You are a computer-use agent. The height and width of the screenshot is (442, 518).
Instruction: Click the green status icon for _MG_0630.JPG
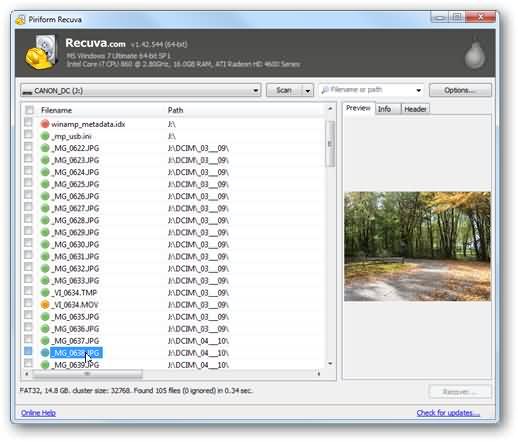coord(45,244)
